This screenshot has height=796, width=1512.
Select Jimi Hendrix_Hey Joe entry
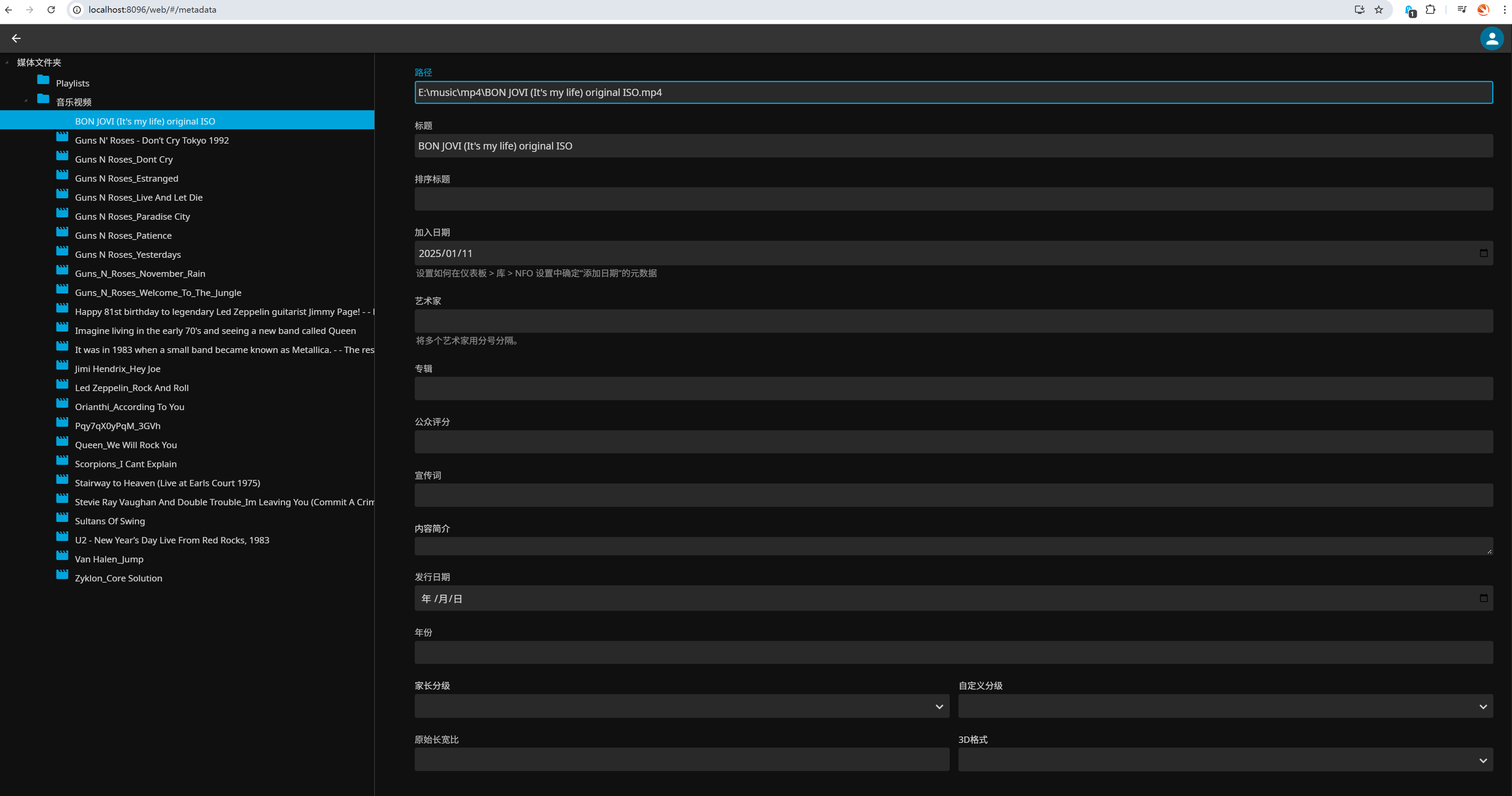tap(117, 368)
